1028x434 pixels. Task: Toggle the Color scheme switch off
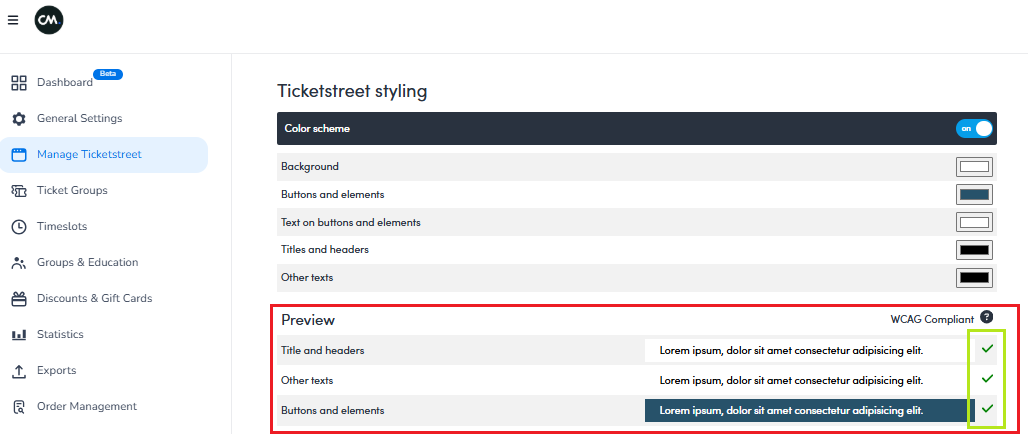coord(975,129)
